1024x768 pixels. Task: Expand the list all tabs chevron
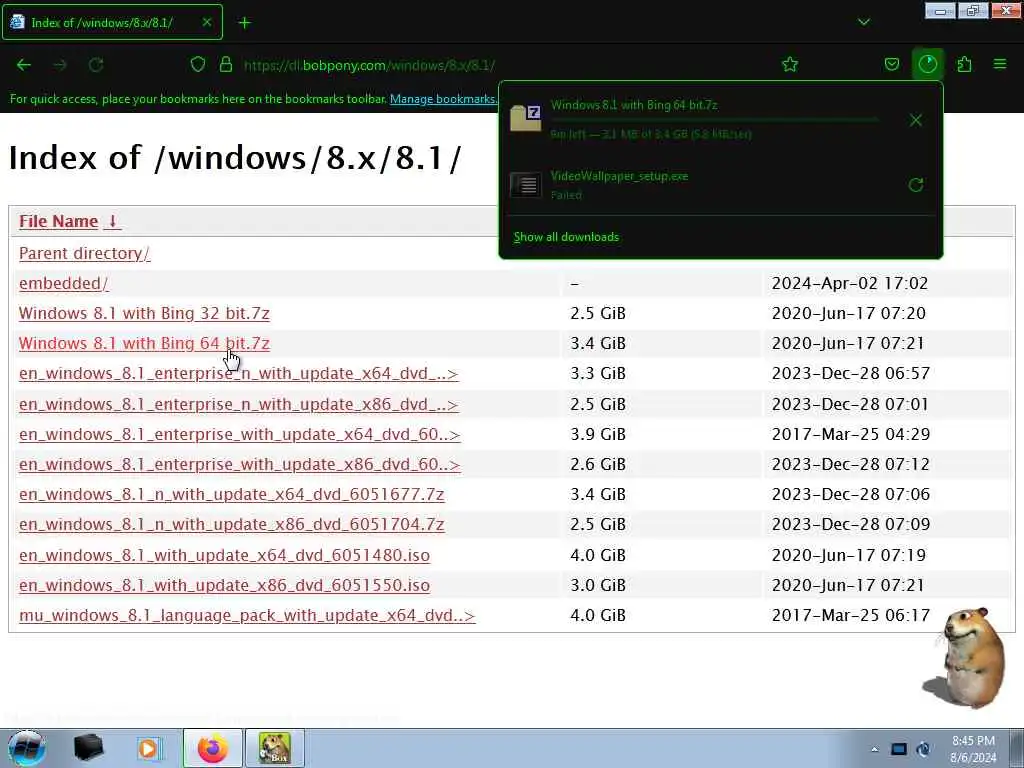[x=863, y=22]
